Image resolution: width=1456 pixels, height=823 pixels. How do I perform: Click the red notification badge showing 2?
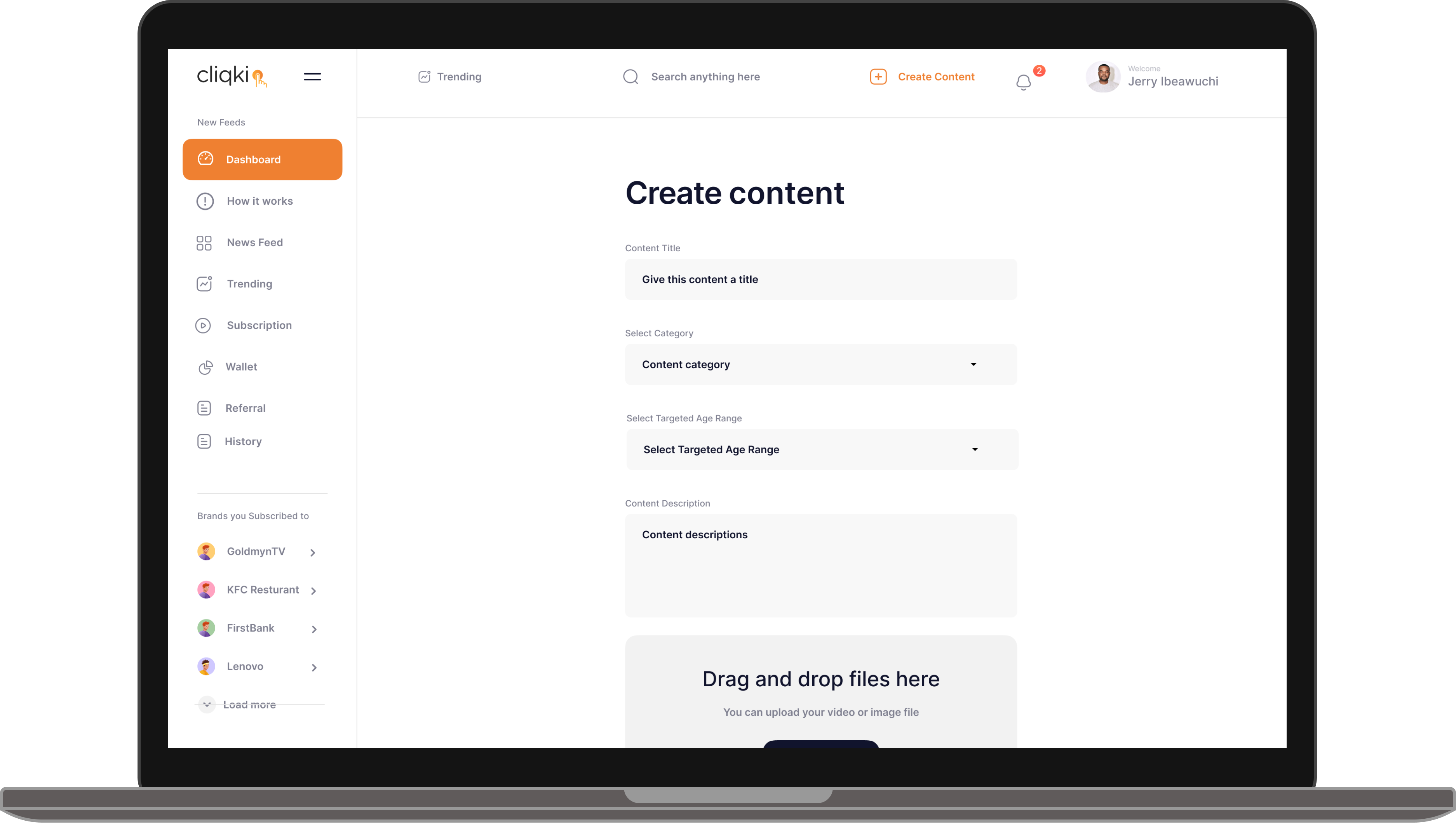point(1039,71)
